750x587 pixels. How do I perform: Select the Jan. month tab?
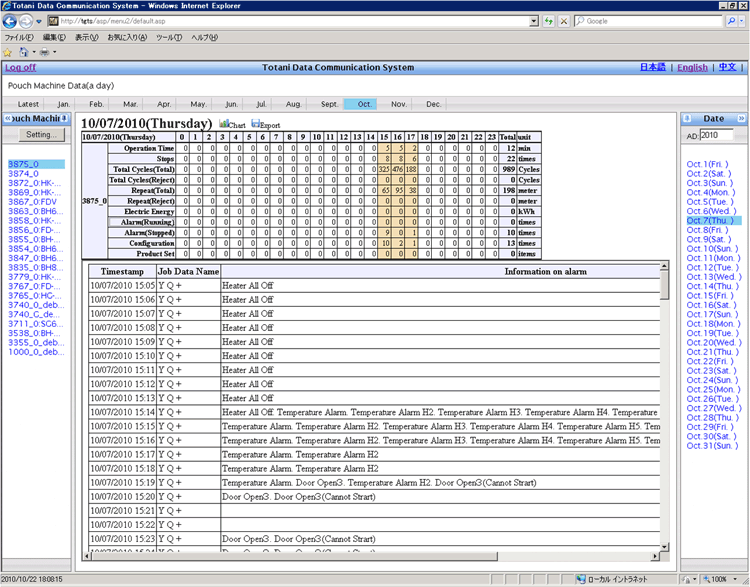pos(63,104)
